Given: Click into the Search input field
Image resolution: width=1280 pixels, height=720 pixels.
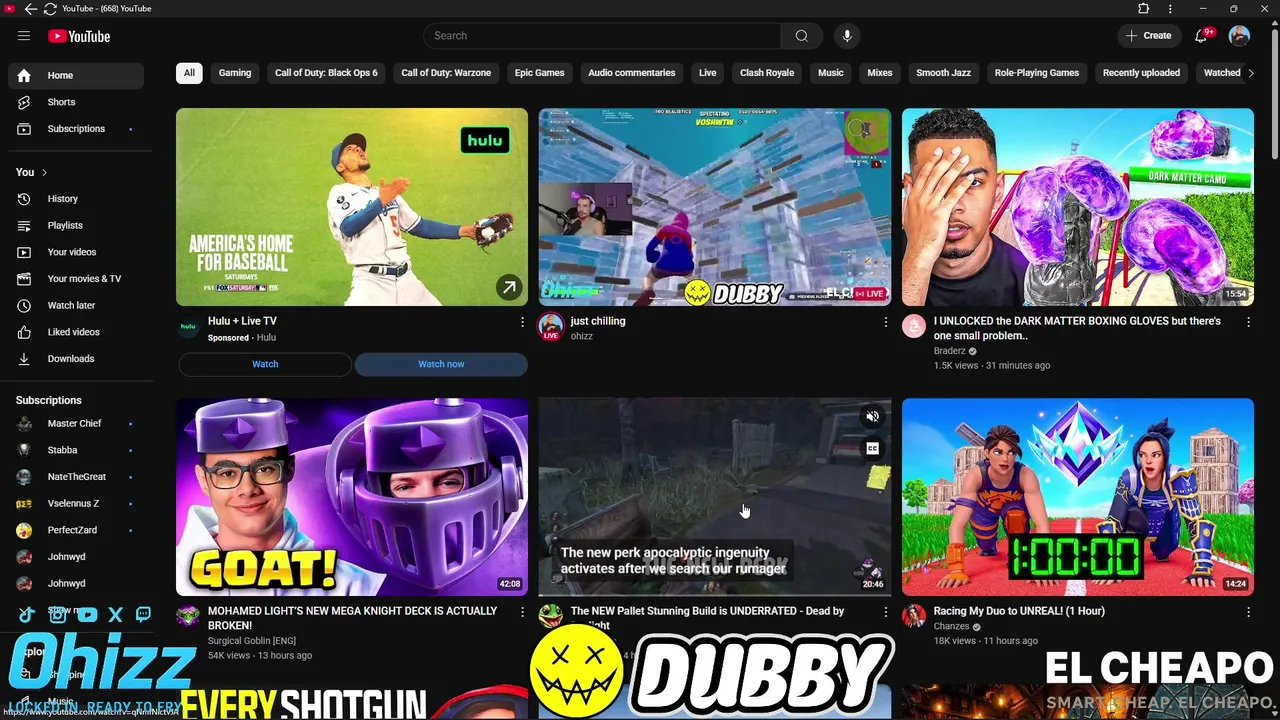Looking at the screenshot, I should point(603,36).
